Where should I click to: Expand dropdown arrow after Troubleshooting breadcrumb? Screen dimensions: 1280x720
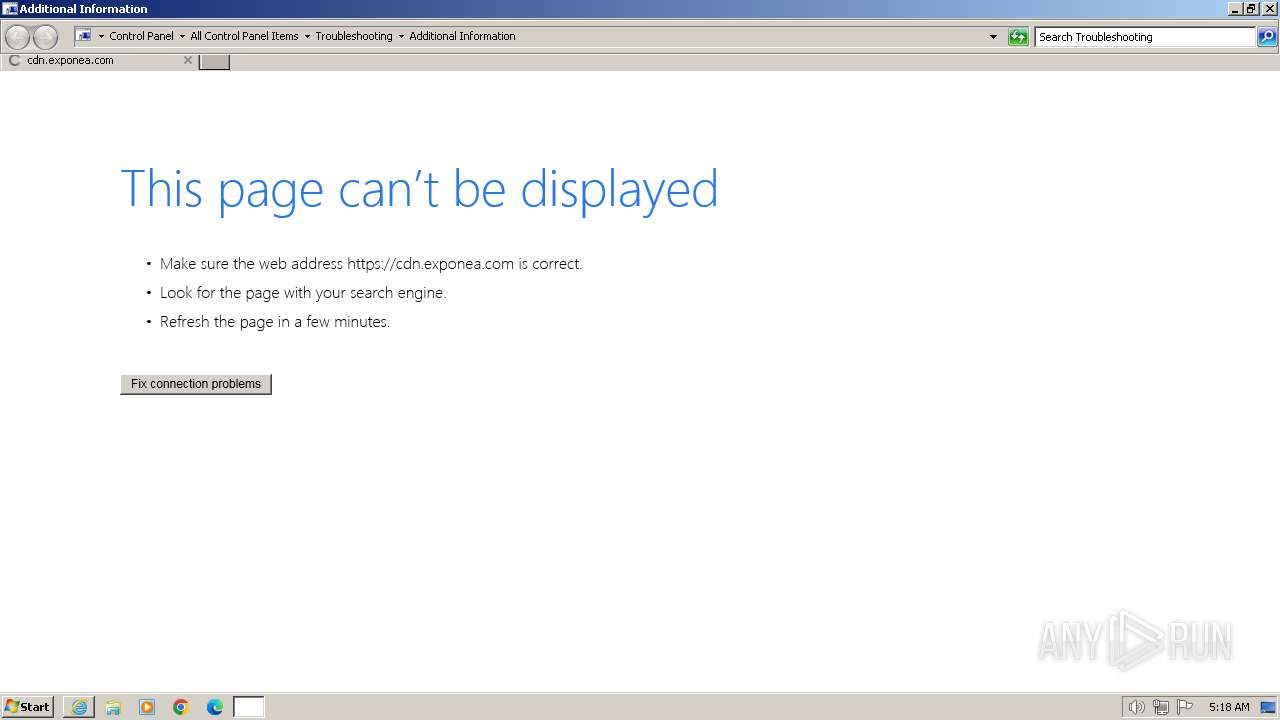tap(401, 36)
